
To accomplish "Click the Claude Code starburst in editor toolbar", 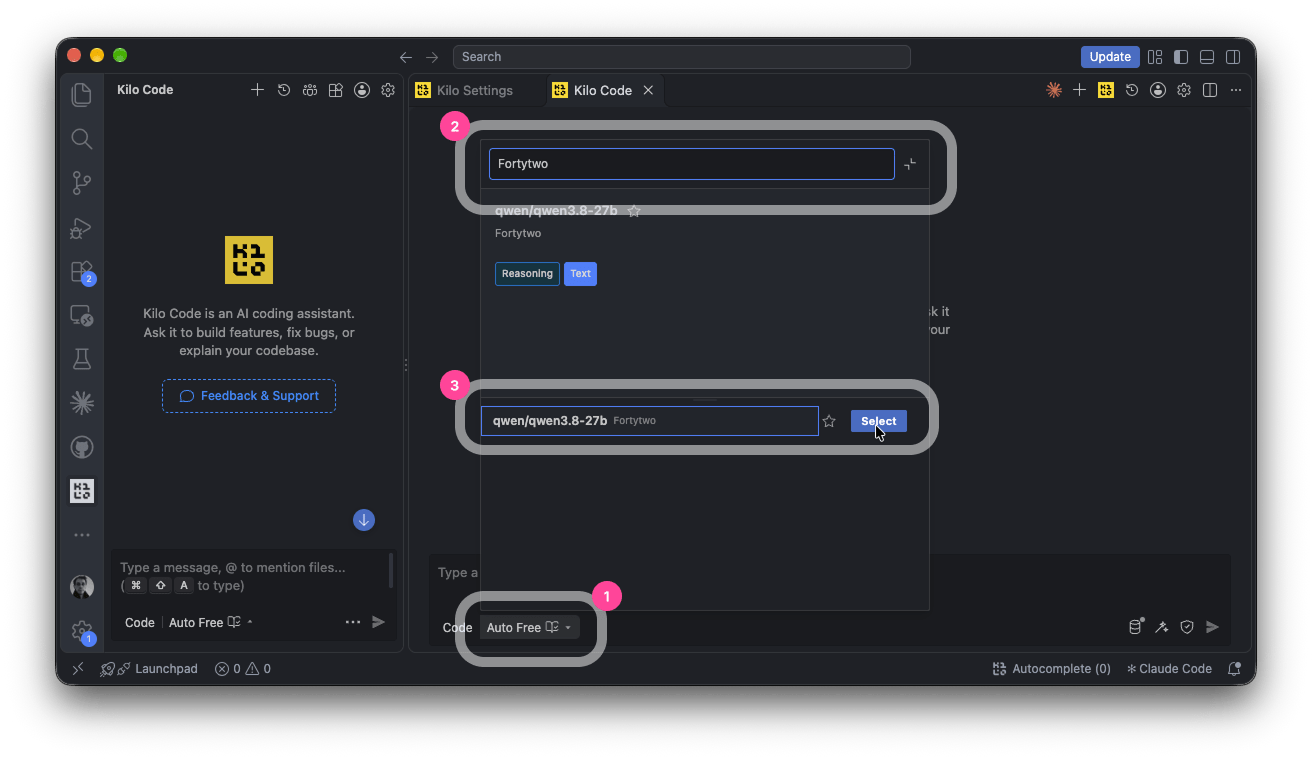I will 1053,90.
